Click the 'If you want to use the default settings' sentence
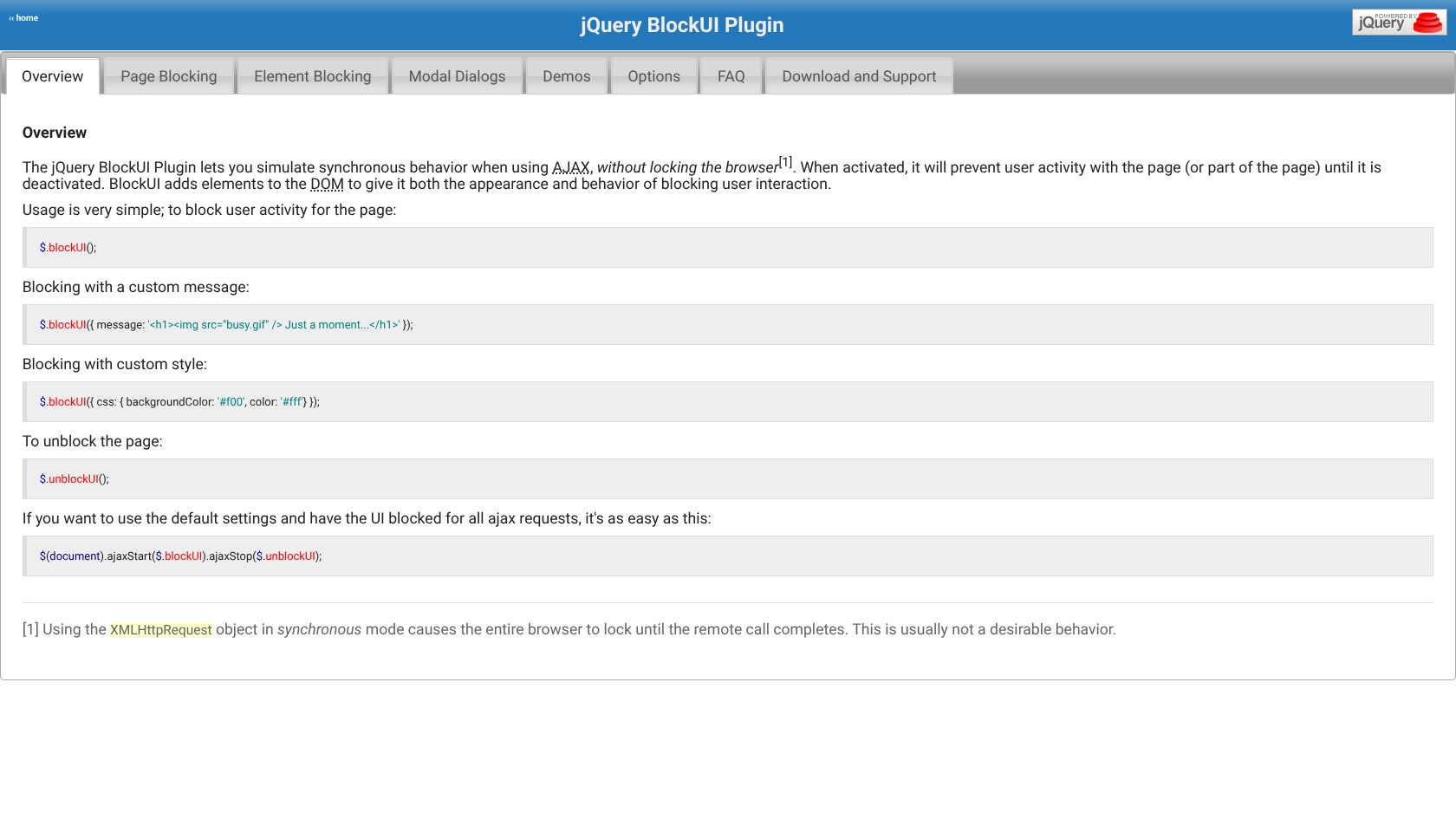Viewport: 1456px width, 819px height. click(367, 518)
